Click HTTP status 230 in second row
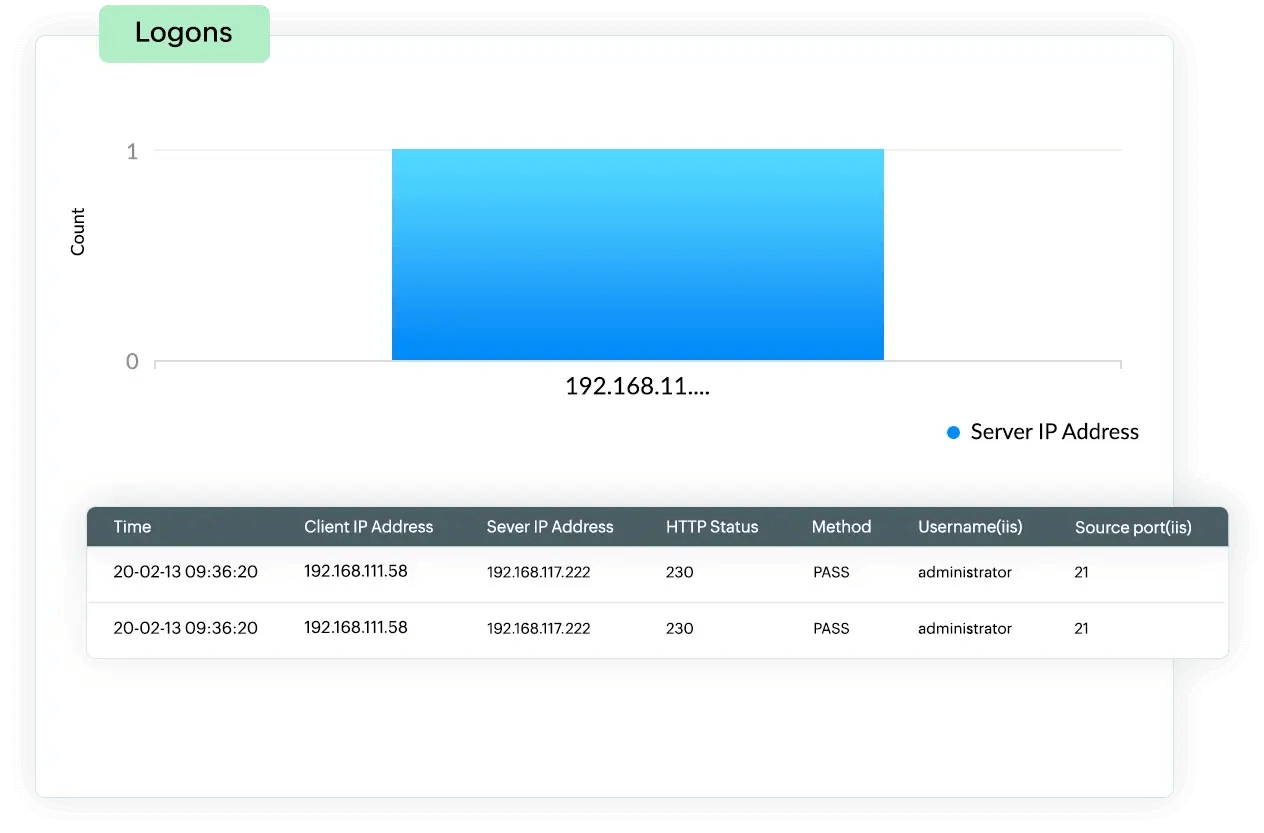 [680, 629]
